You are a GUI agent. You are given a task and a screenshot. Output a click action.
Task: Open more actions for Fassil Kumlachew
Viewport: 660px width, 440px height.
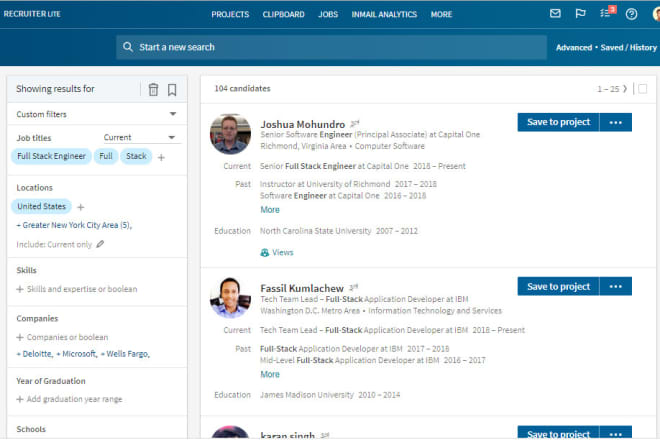[x=615, y=286]
